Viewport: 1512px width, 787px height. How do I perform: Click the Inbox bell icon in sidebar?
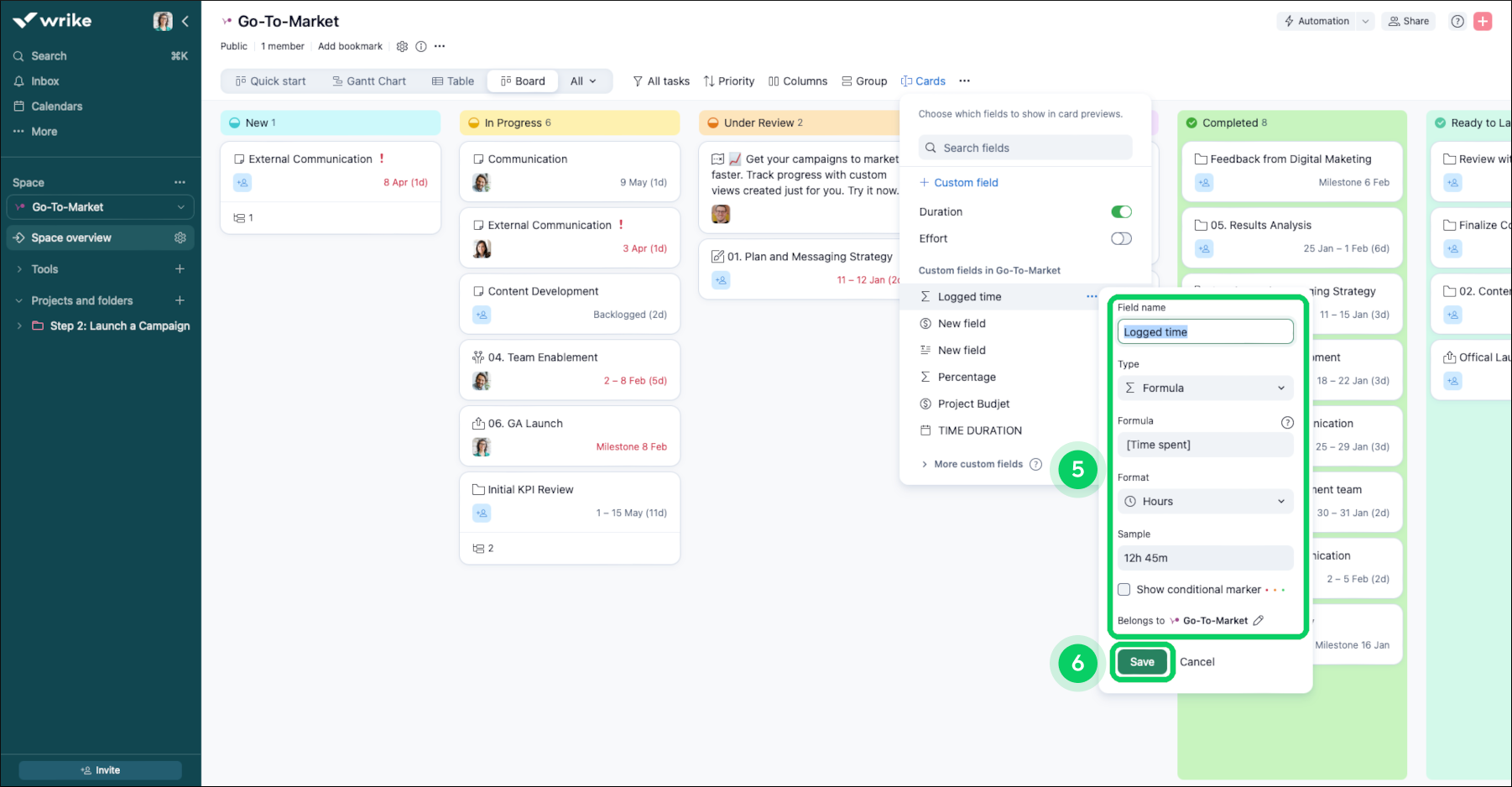point(18,81)
